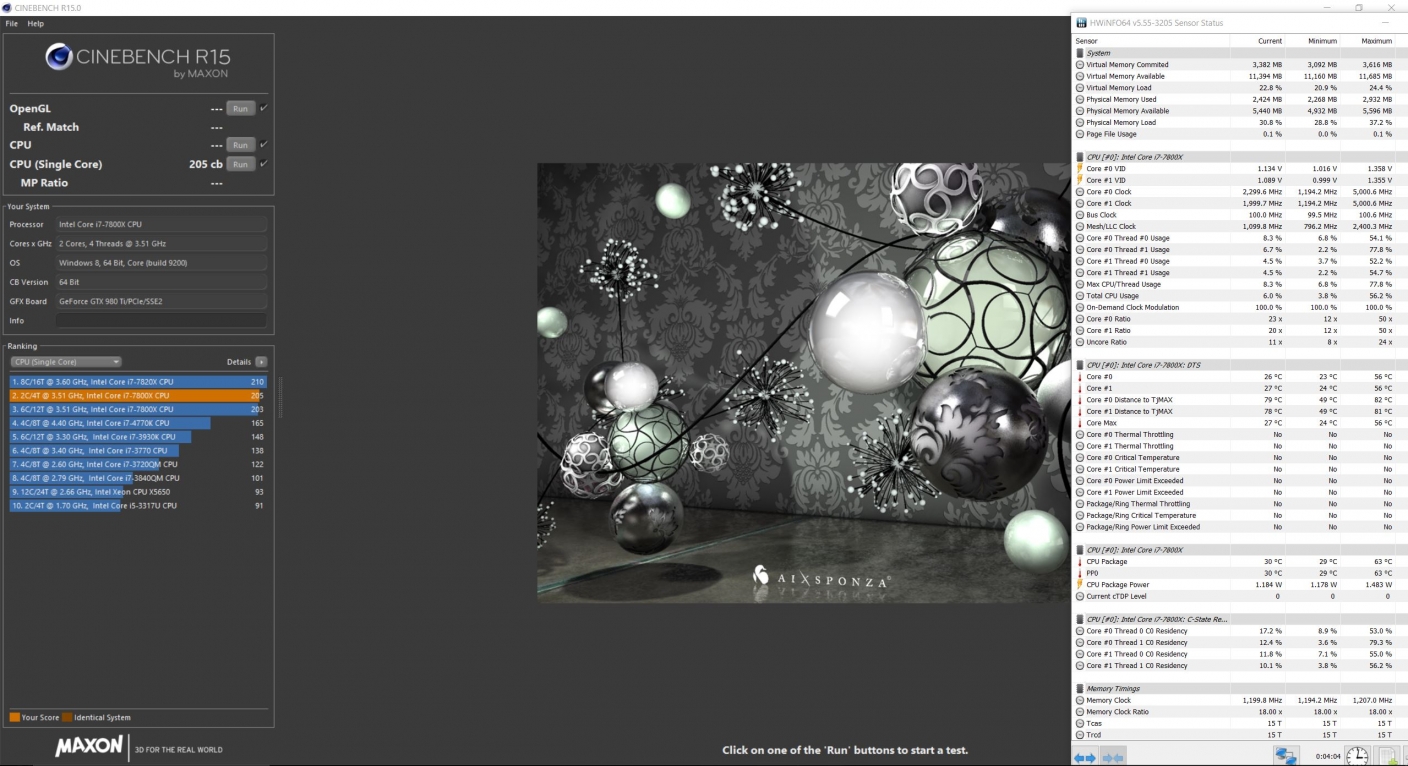Viewport: 1408px width, 766px height.
Task: Click the collapse columns arrows icon in HWiNFO
Action: [x=1111, y=758]
